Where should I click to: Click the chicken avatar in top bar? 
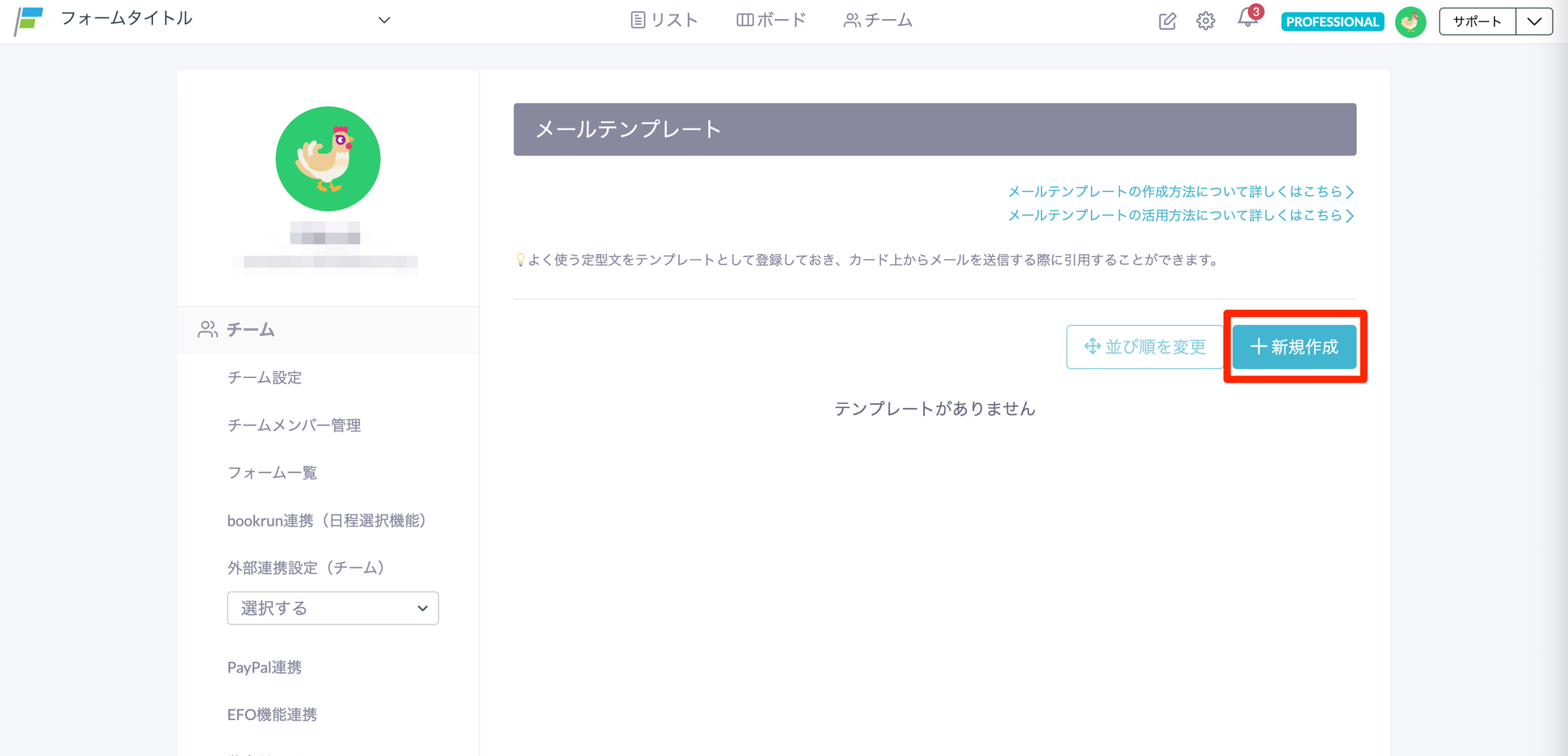1410,21
